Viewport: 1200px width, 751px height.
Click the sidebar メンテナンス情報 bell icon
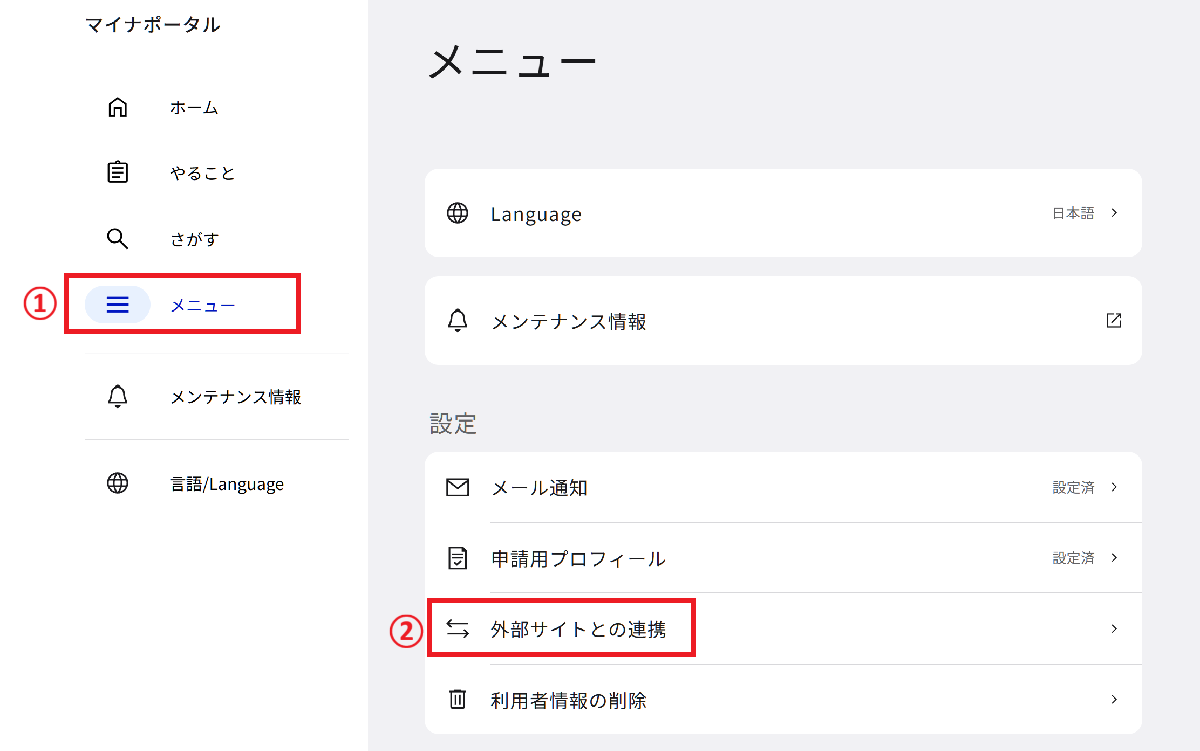[118, 397]
